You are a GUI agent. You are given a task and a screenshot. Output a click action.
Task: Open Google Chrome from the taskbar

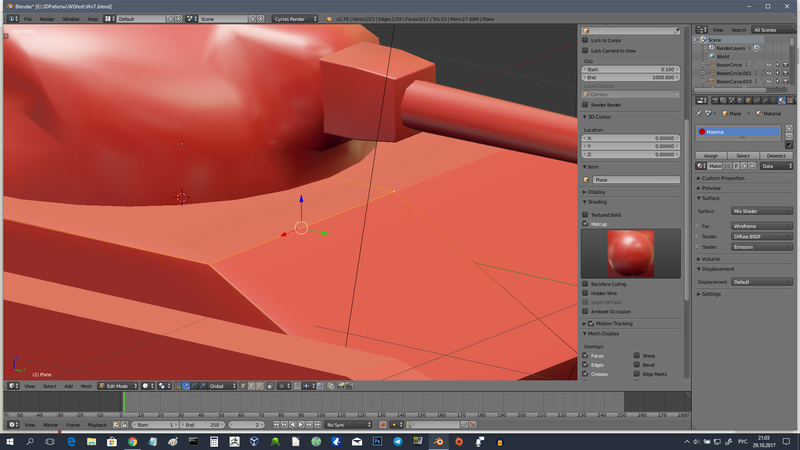132,441
